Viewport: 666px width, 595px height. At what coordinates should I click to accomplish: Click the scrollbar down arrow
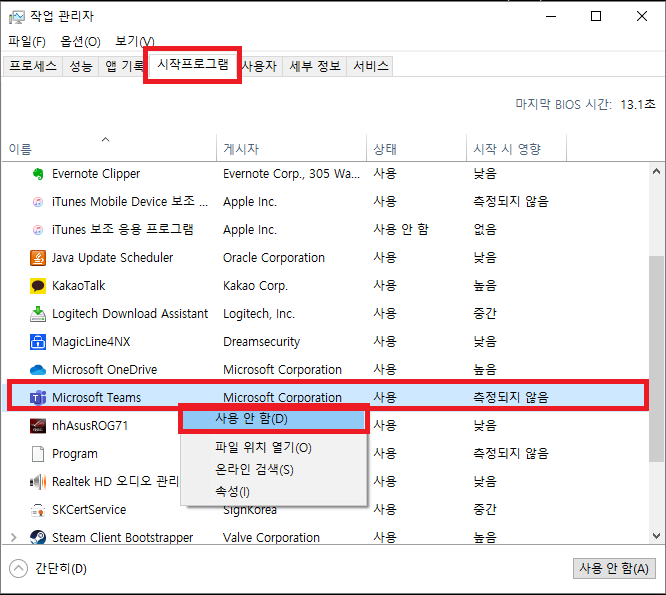click(657, 536)
